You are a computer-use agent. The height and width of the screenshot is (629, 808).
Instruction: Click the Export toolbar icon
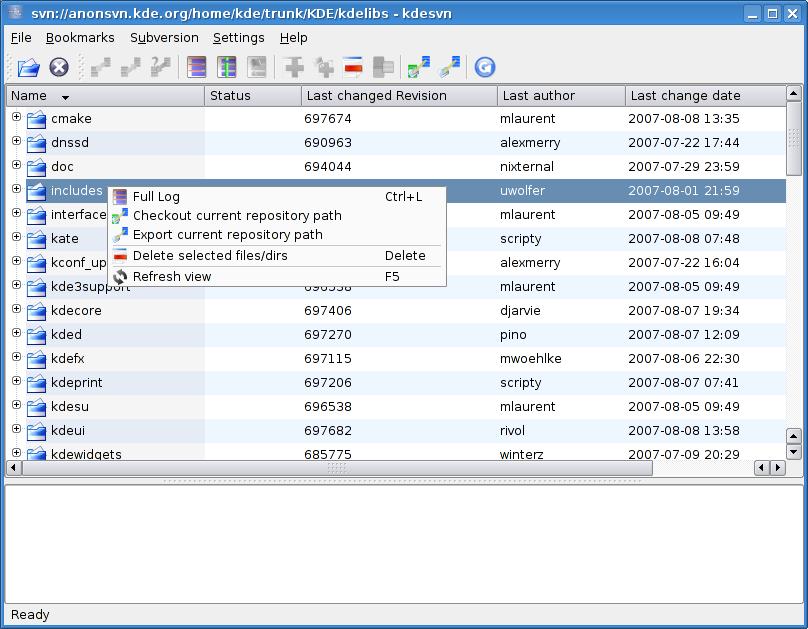(449, 67)
